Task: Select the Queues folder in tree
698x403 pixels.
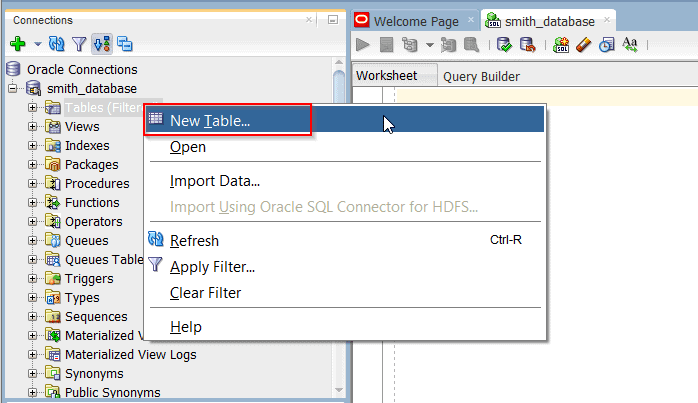Action: pyautogui.click(x=86, y=240)
